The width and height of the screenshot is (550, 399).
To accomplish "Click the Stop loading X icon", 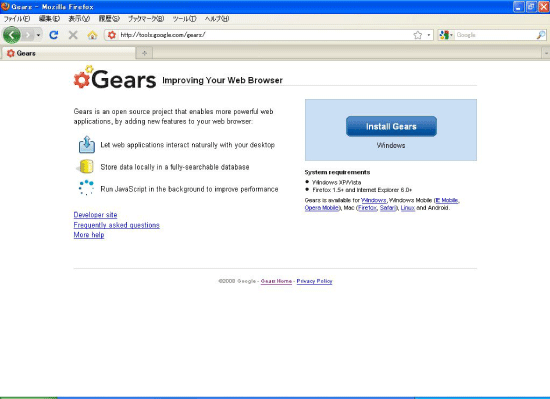I will click(73, 35).
